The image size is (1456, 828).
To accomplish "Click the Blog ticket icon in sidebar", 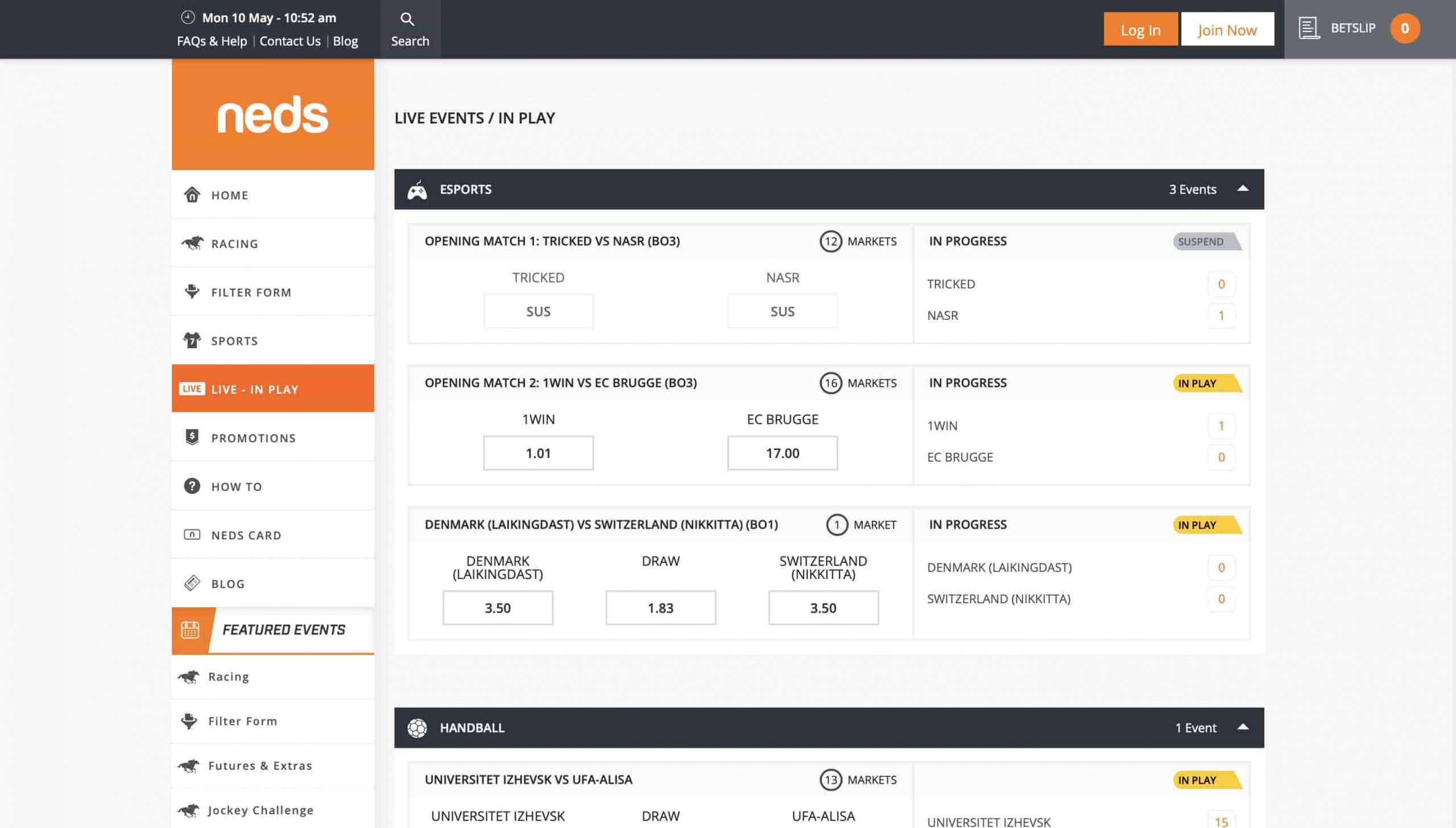I will click(192, 583).
